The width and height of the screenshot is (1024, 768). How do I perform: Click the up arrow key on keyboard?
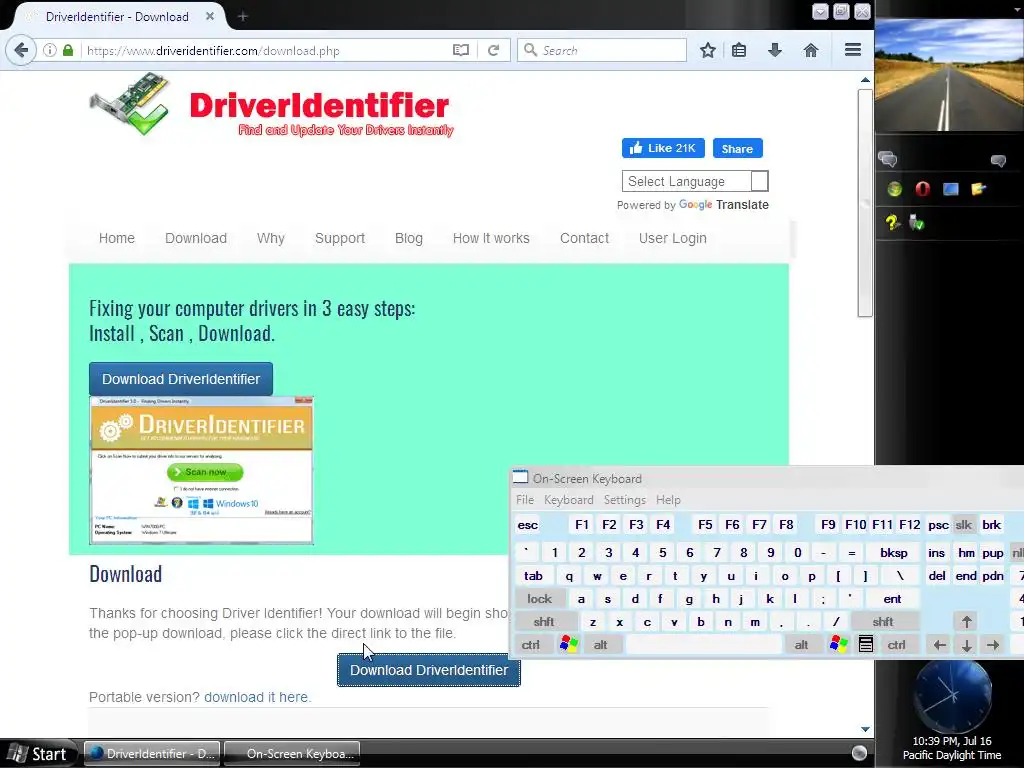click(967, 622)
